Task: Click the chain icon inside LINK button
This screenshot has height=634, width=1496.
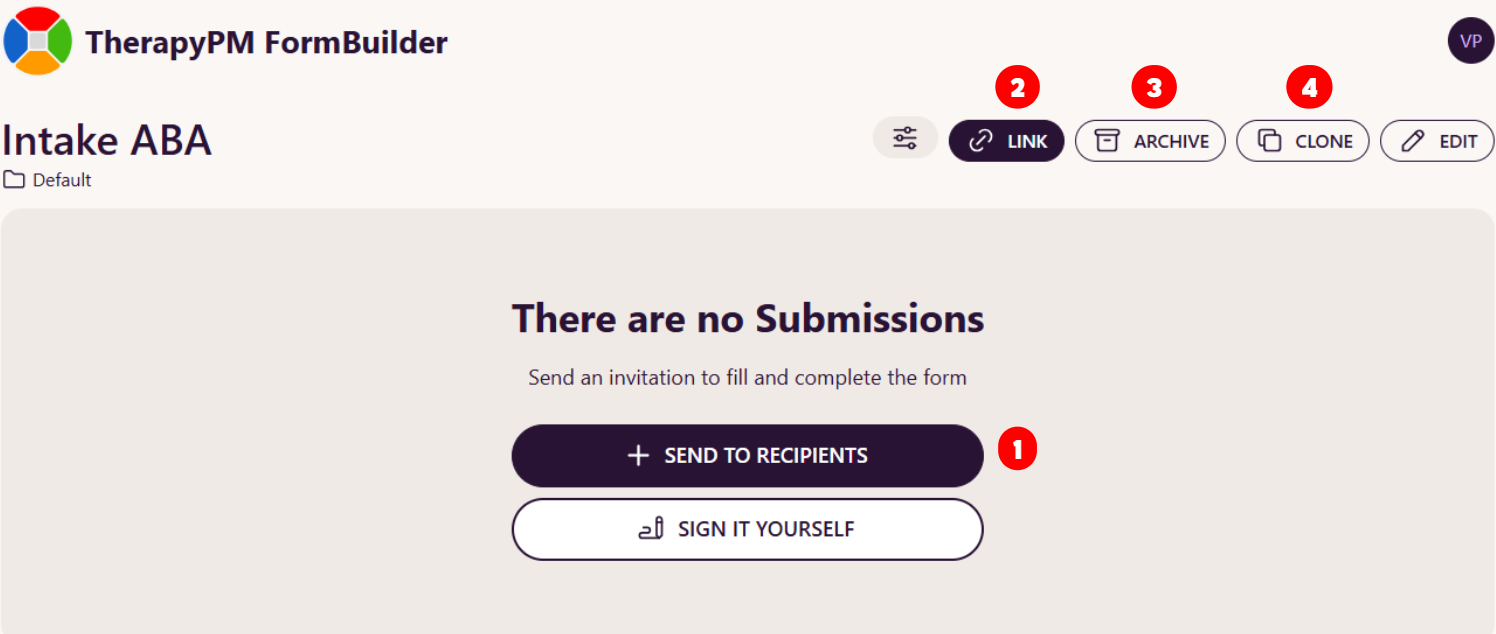Action: [x=982, y=141]
